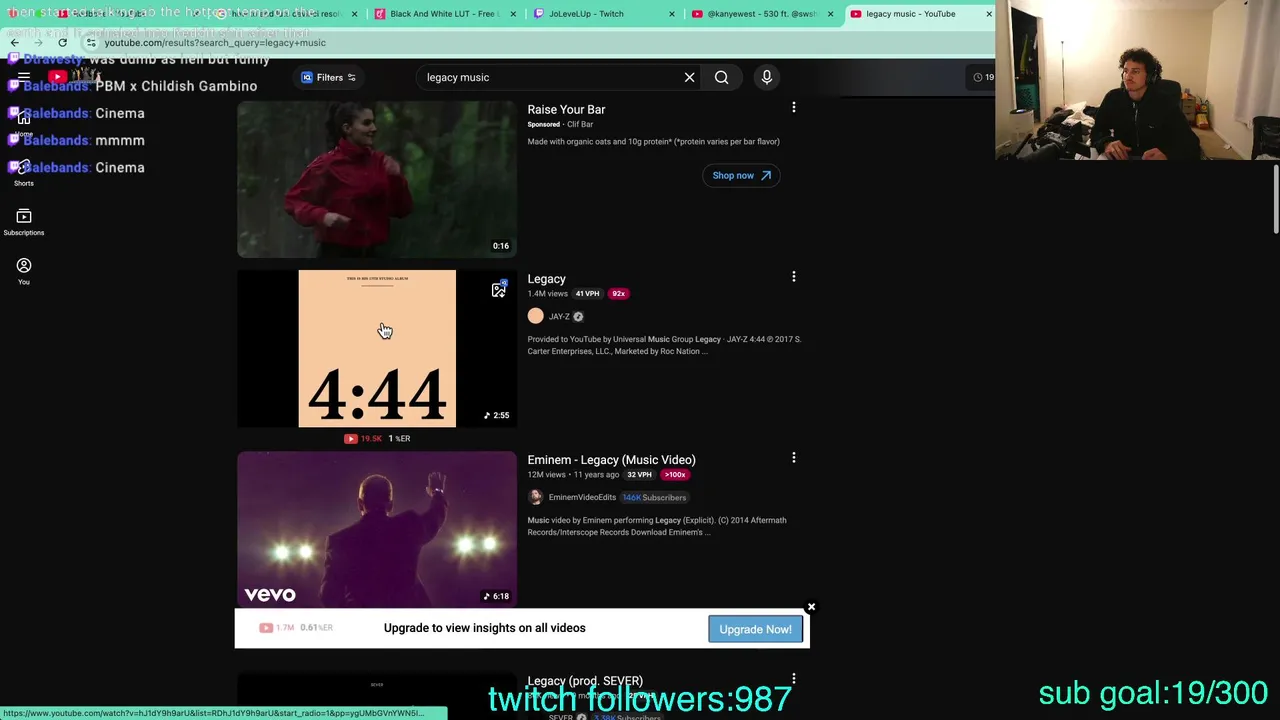Open more options for Eminem Legacy video
1280x720 pixels.
[x=794, y=458]
